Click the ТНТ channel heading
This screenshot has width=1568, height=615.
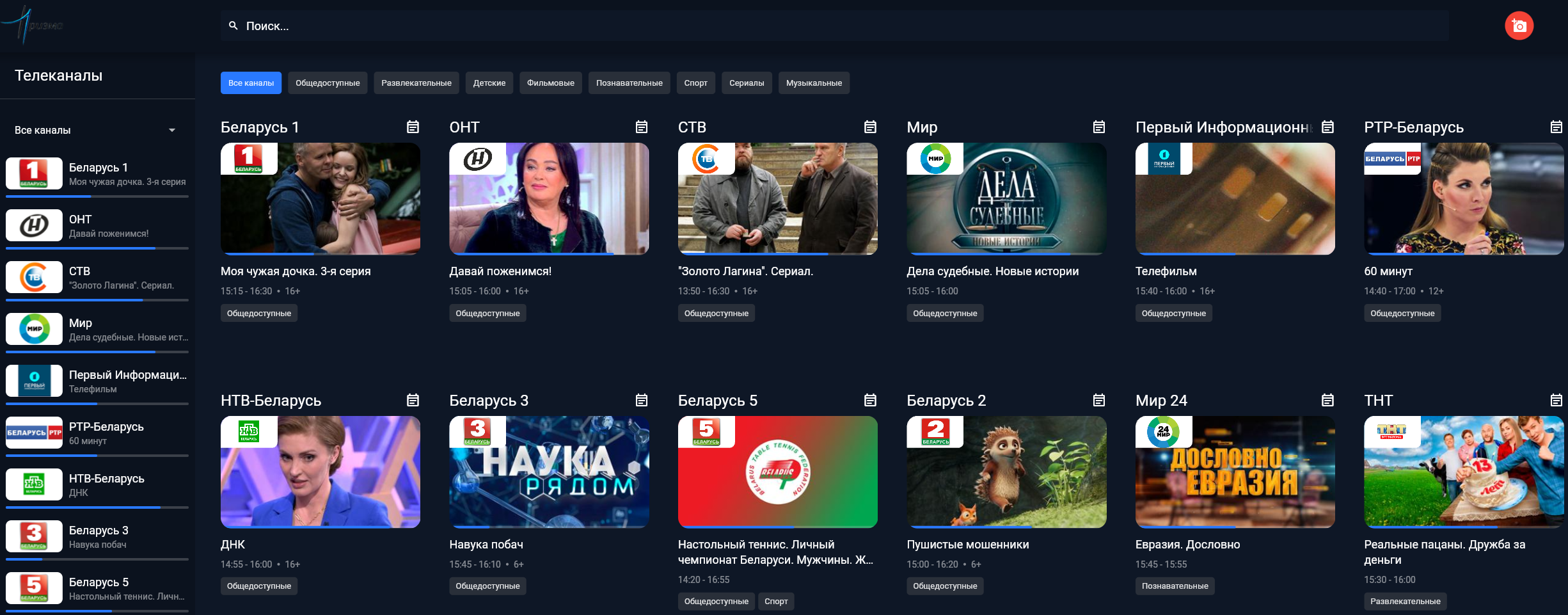1378,400
